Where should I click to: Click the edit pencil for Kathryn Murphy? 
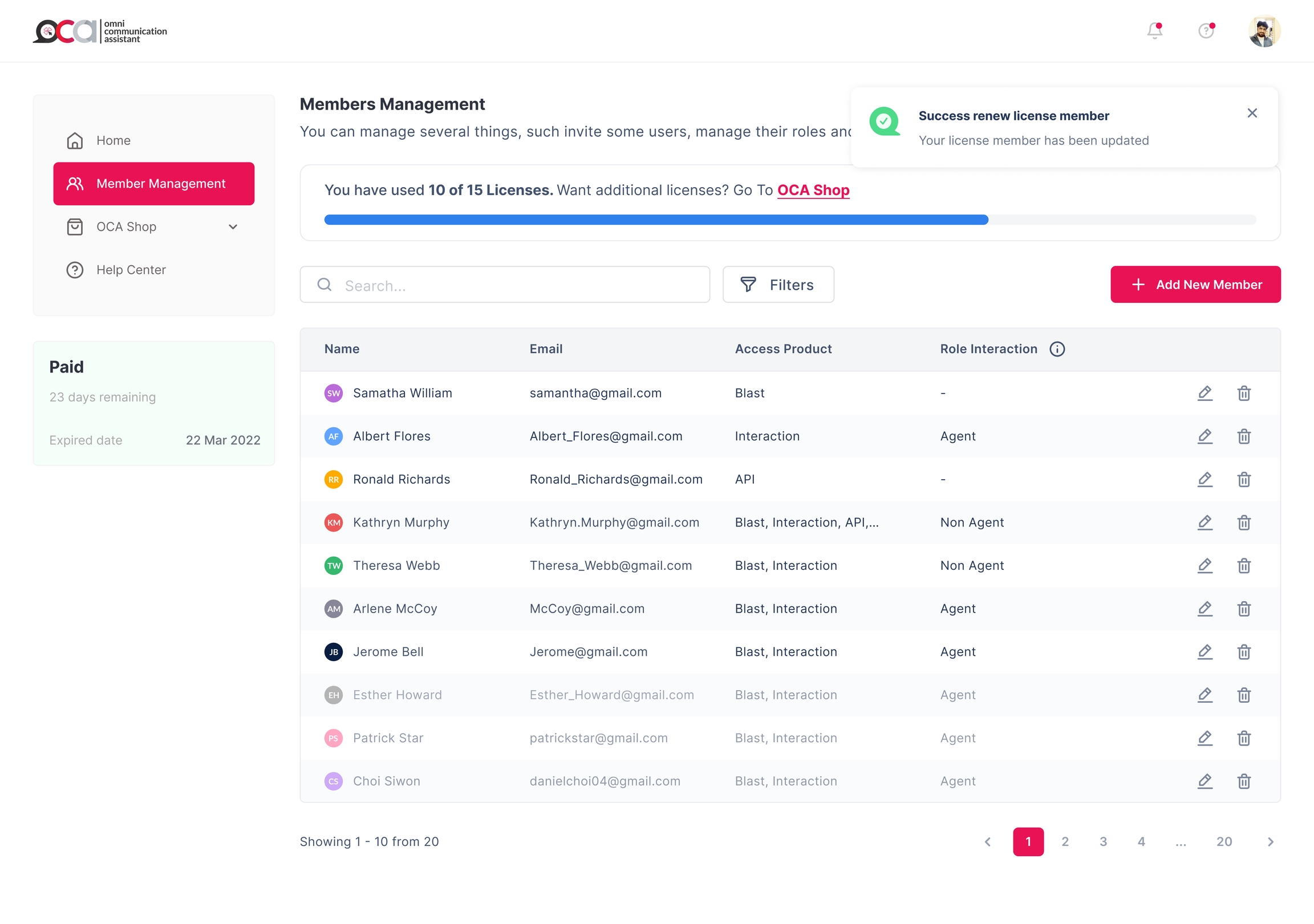pyautogui.click(x=1204, y=522)
